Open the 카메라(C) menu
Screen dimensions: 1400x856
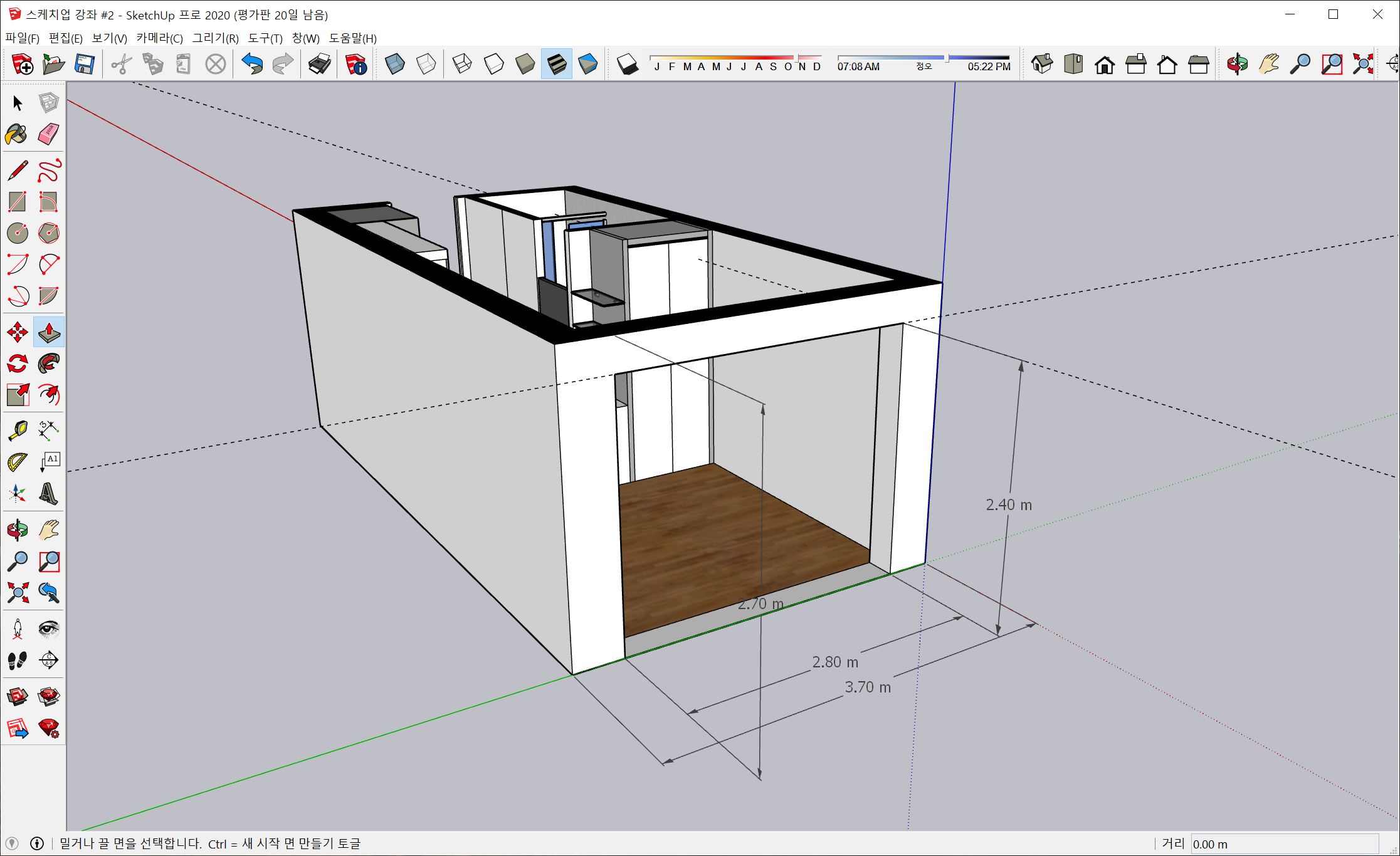tap(159, 38)
